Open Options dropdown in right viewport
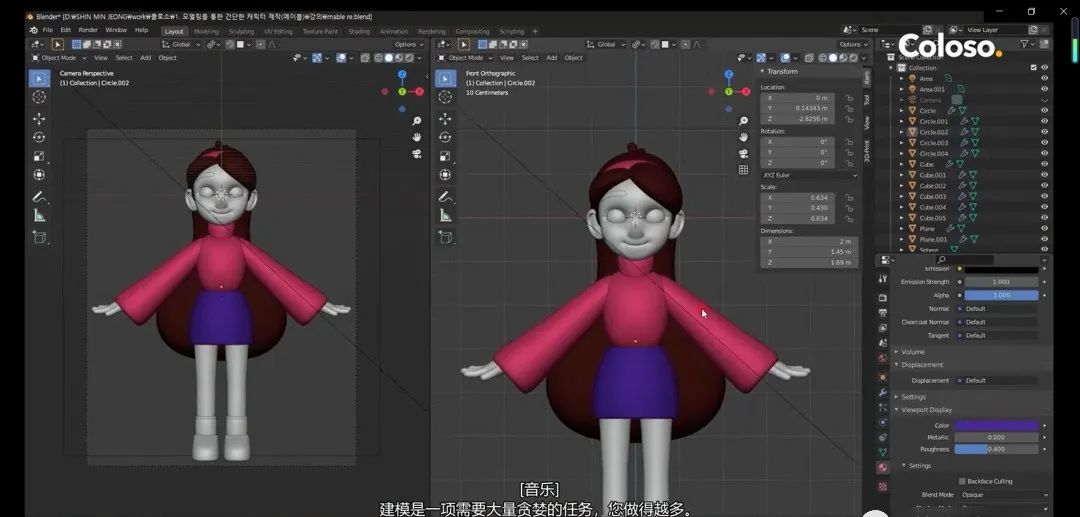Viewport: 1080px width, 517px height. pyautogui.click(x=854, y=44)
